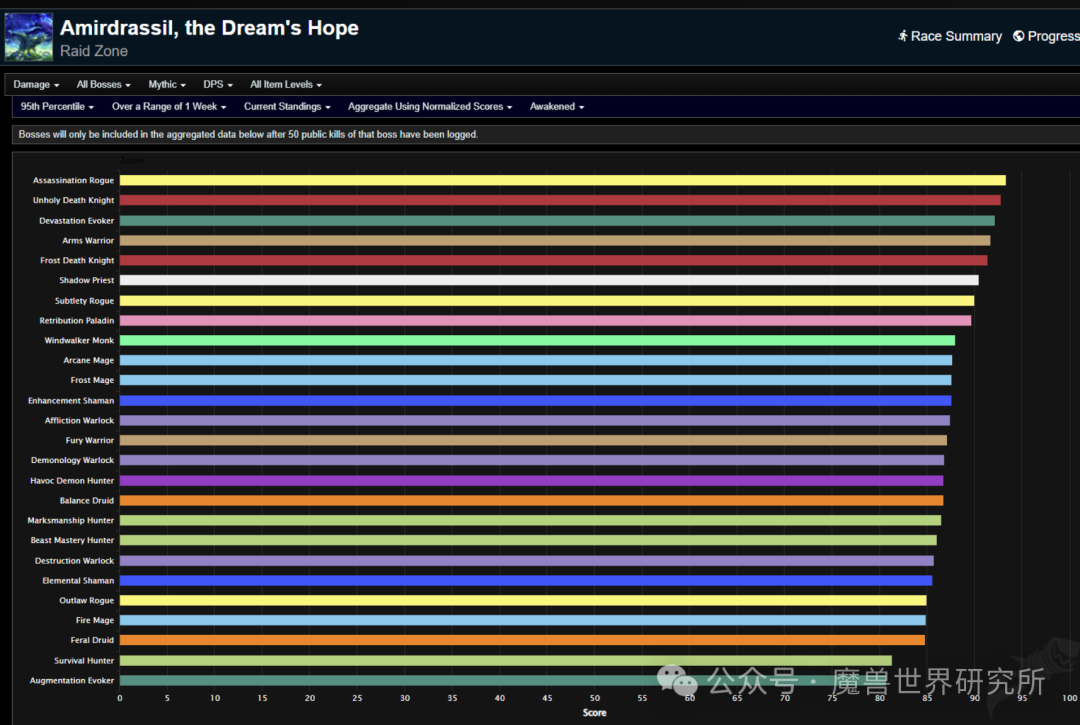
Task: Click the Destruction Warlock bar
Action: [527, 560]
